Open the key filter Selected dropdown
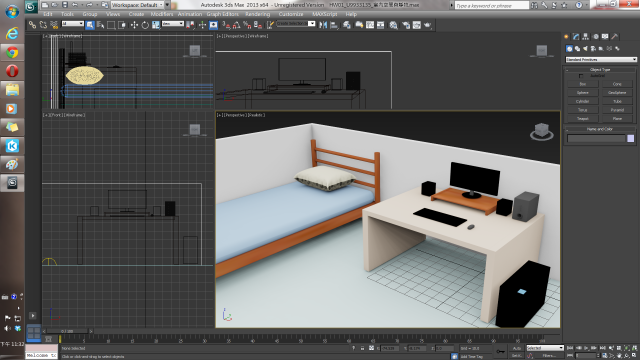Screen dimensions: 640x360 point(545,348)
